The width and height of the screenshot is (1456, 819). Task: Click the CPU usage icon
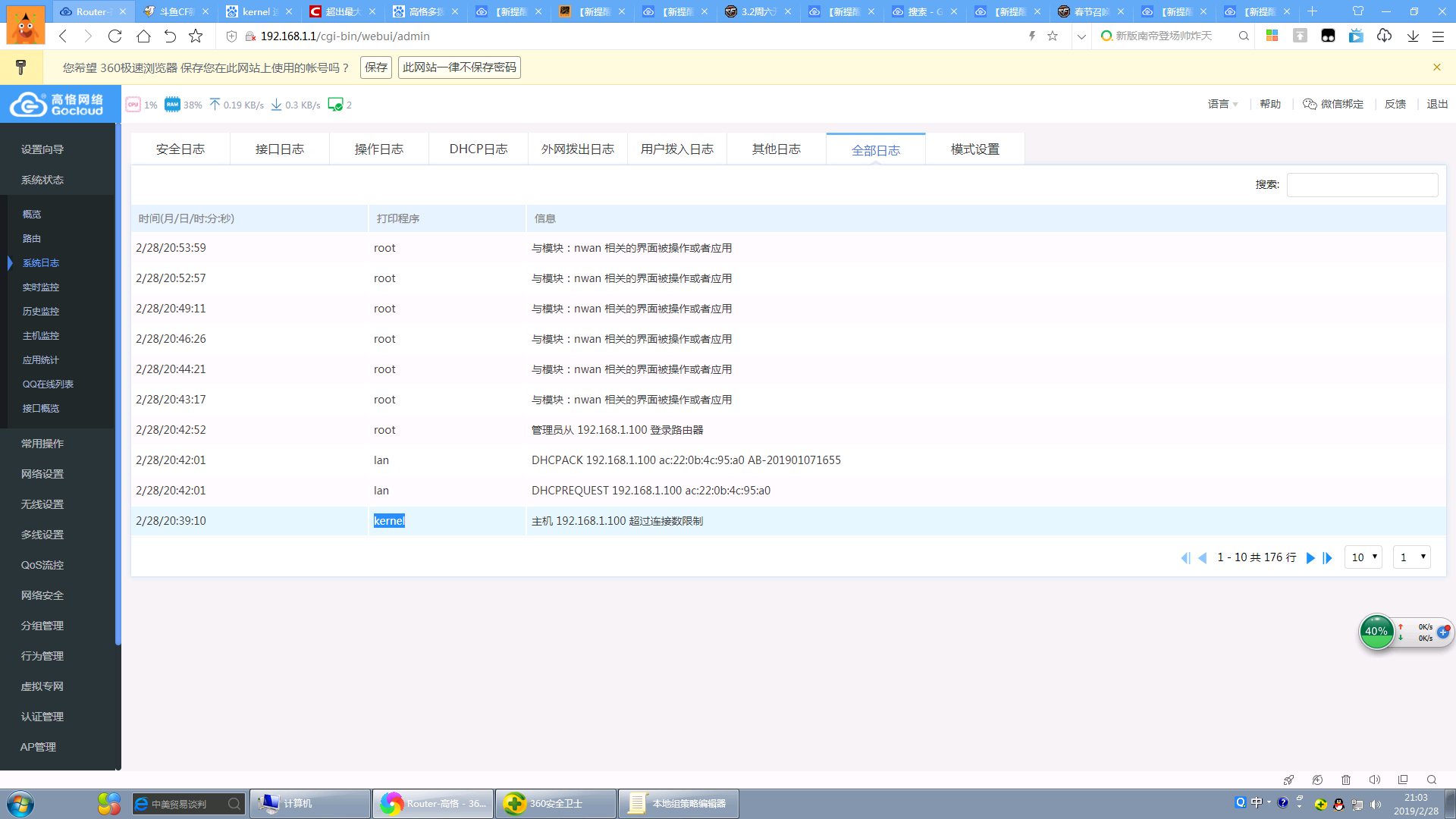click(x=133, y=105)
